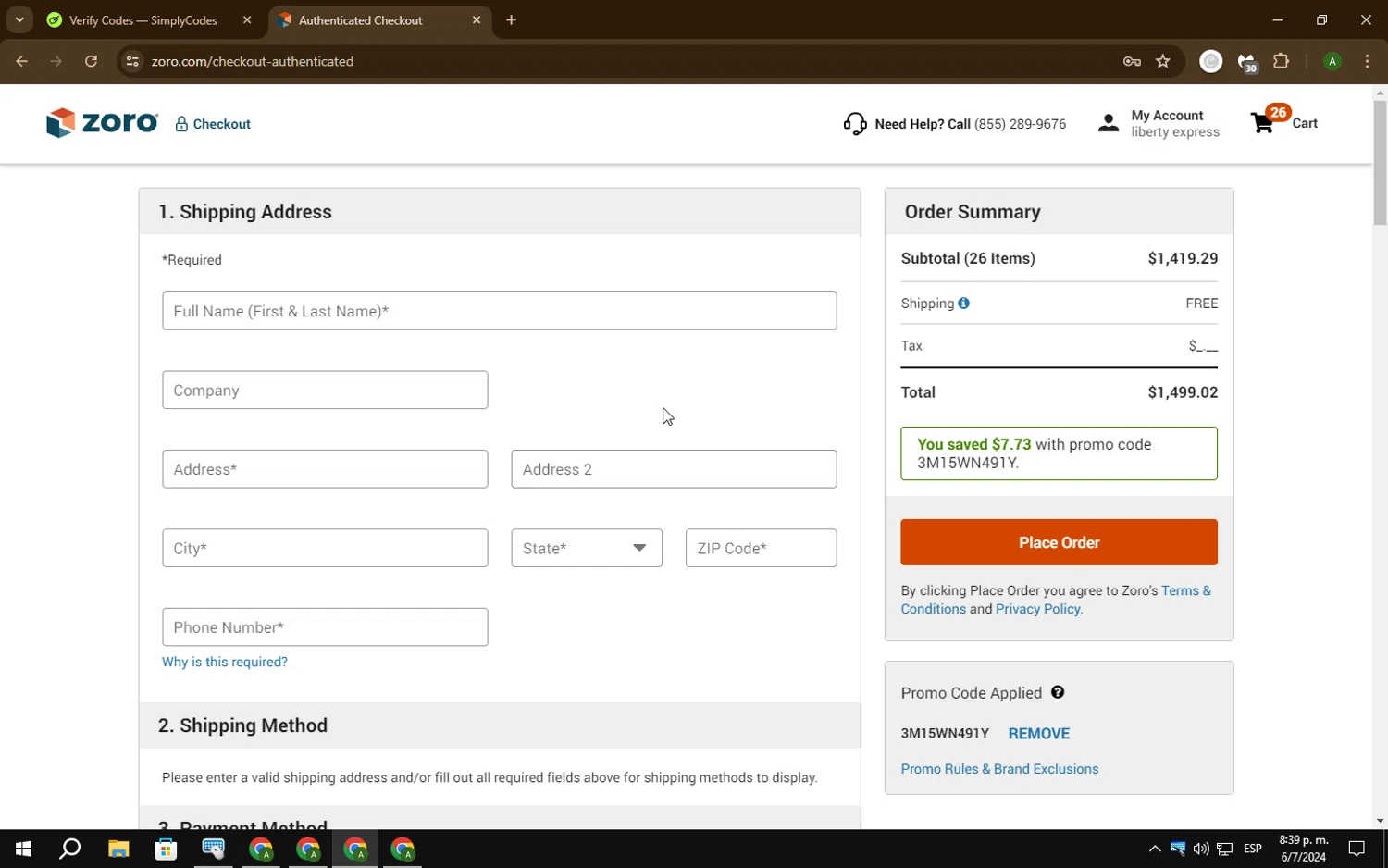Reload the page
This screenshot has width=1388, height=868.
(x=91, y=61)
